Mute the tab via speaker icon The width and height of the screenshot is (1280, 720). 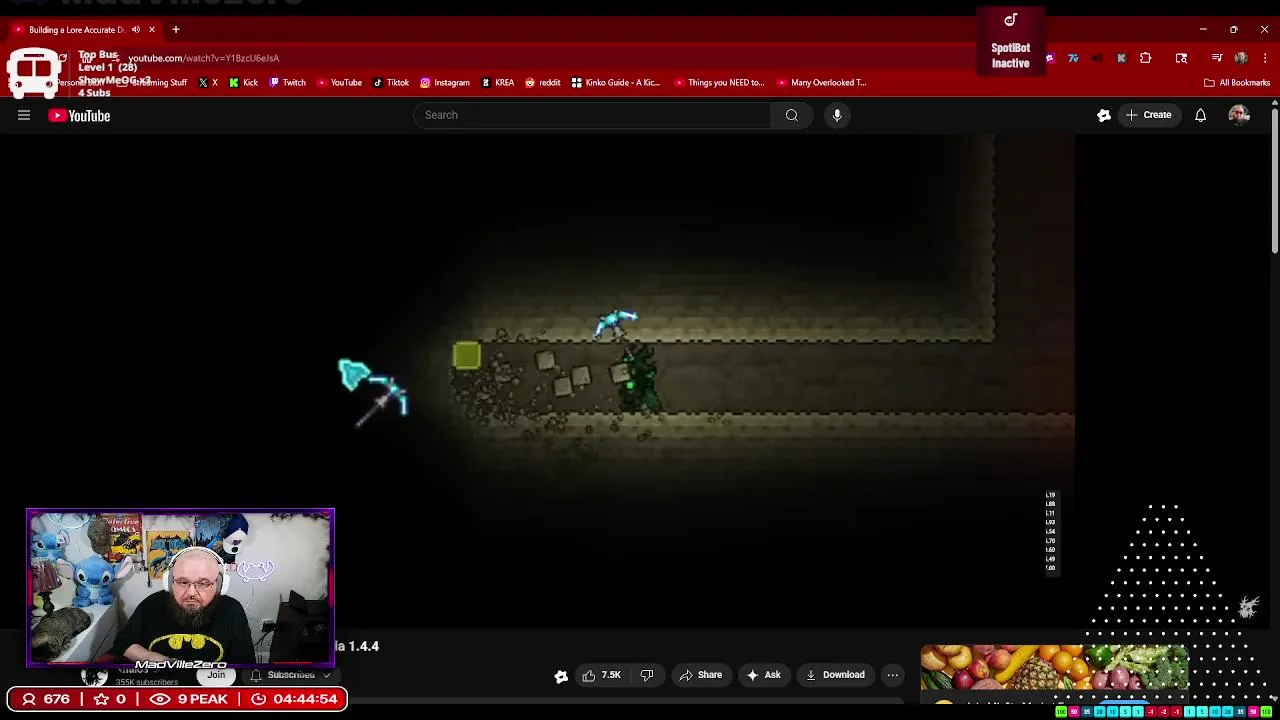point(136,30)
